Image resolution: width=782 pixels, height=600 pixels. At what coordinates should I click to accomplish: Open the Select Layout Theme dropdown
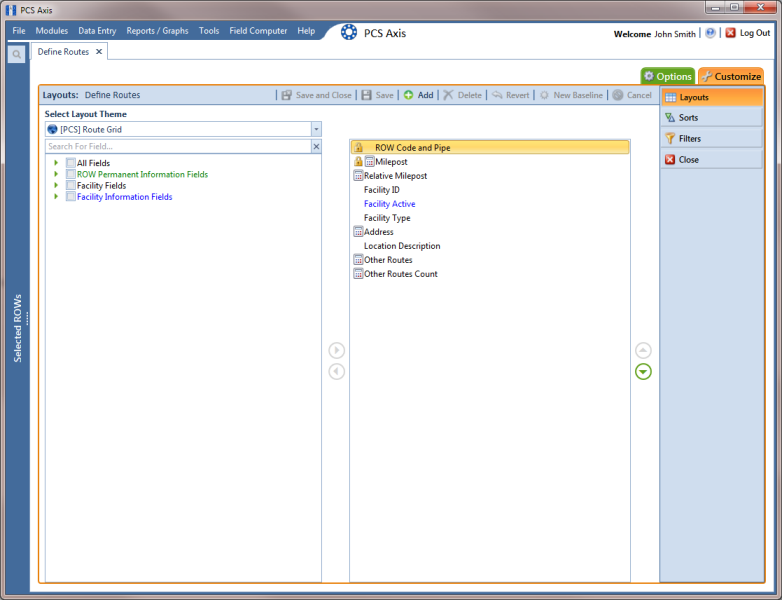click(x=316, y=129)
